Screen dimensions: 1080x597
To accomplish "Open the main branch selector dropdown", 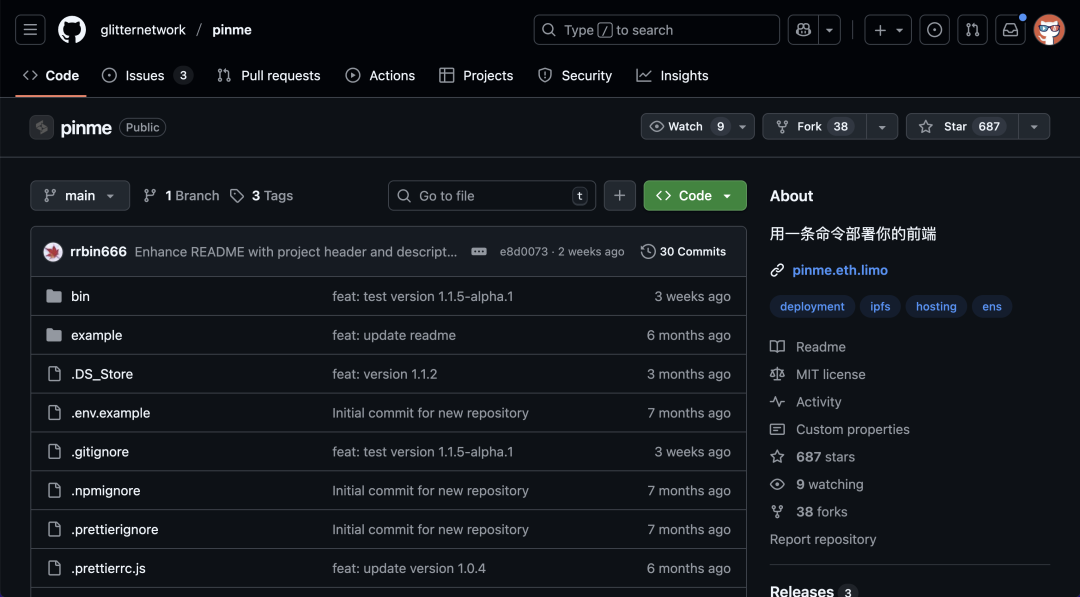I will tap(79, 195).
